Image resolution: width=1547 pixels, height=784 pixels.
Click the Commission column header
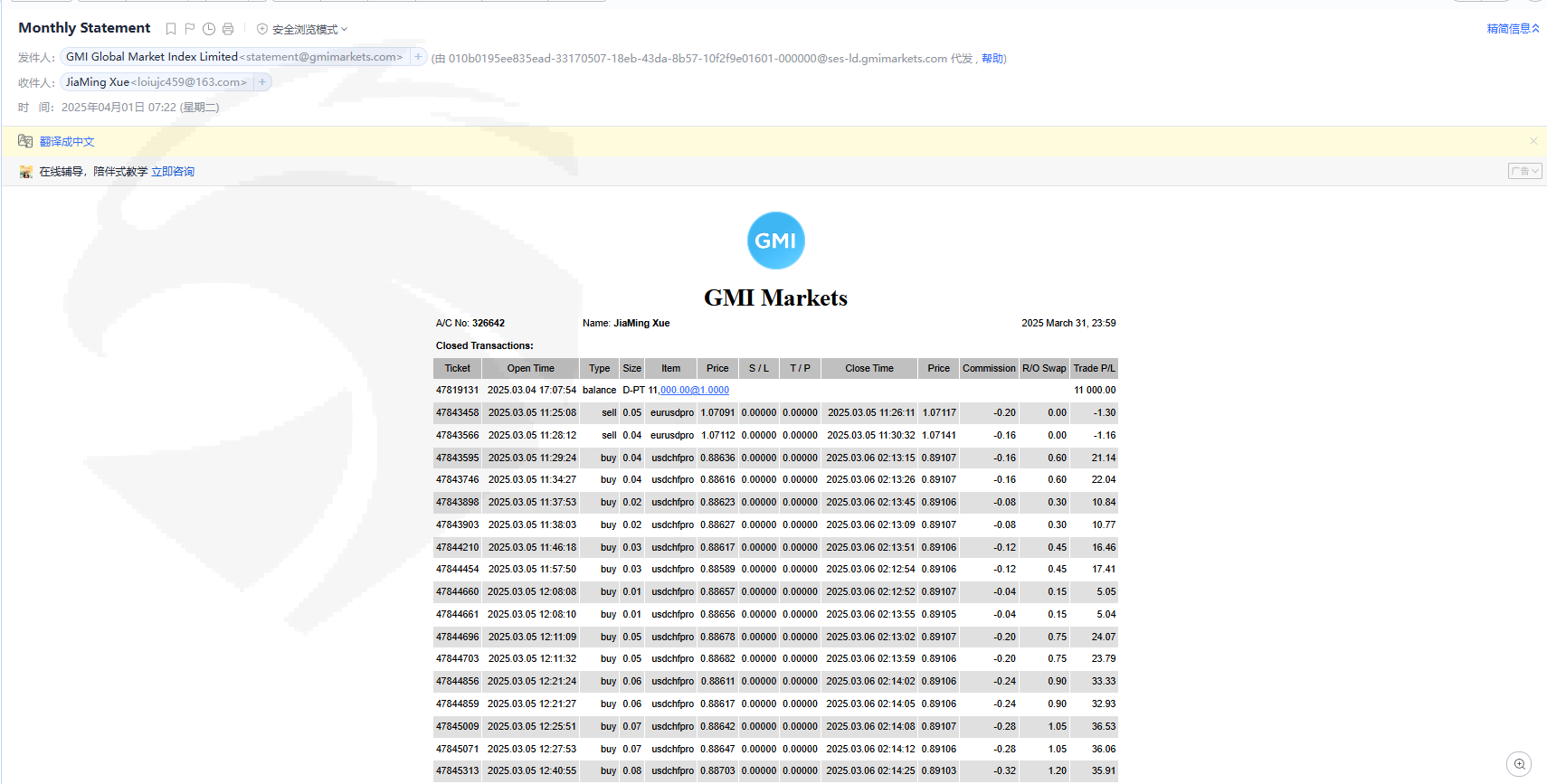990,369
